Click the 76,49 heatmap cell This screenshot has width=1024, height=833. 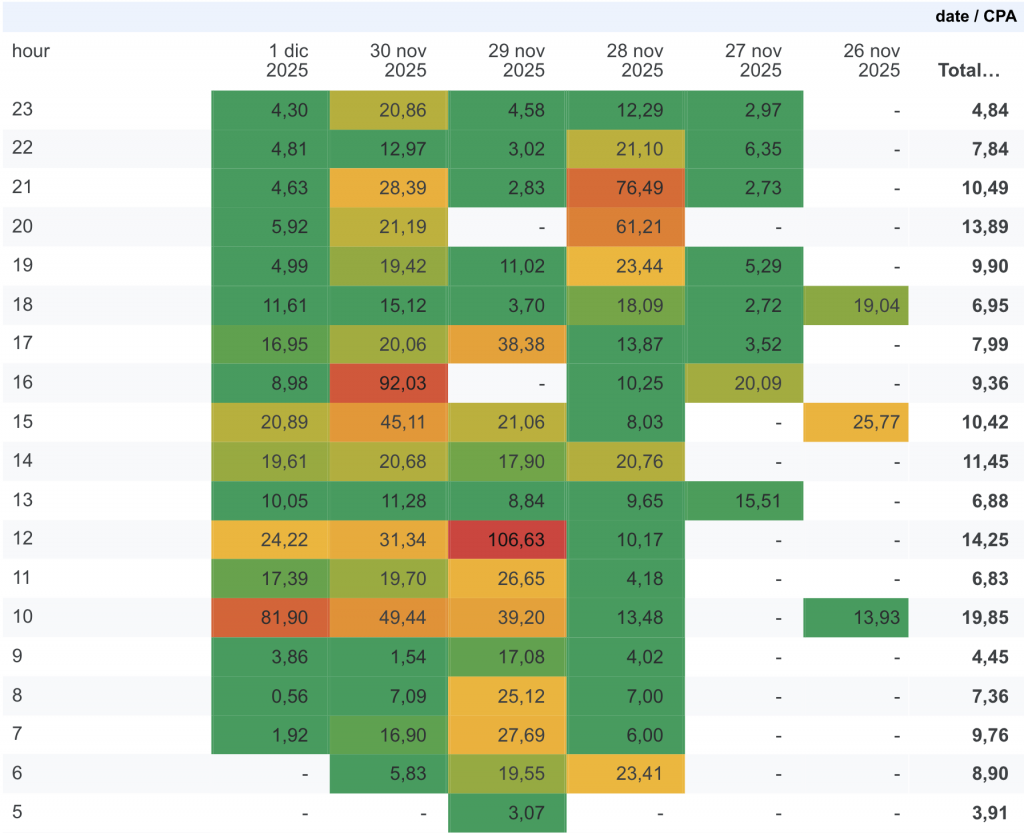pyautogui.click(x=626, y=188)
